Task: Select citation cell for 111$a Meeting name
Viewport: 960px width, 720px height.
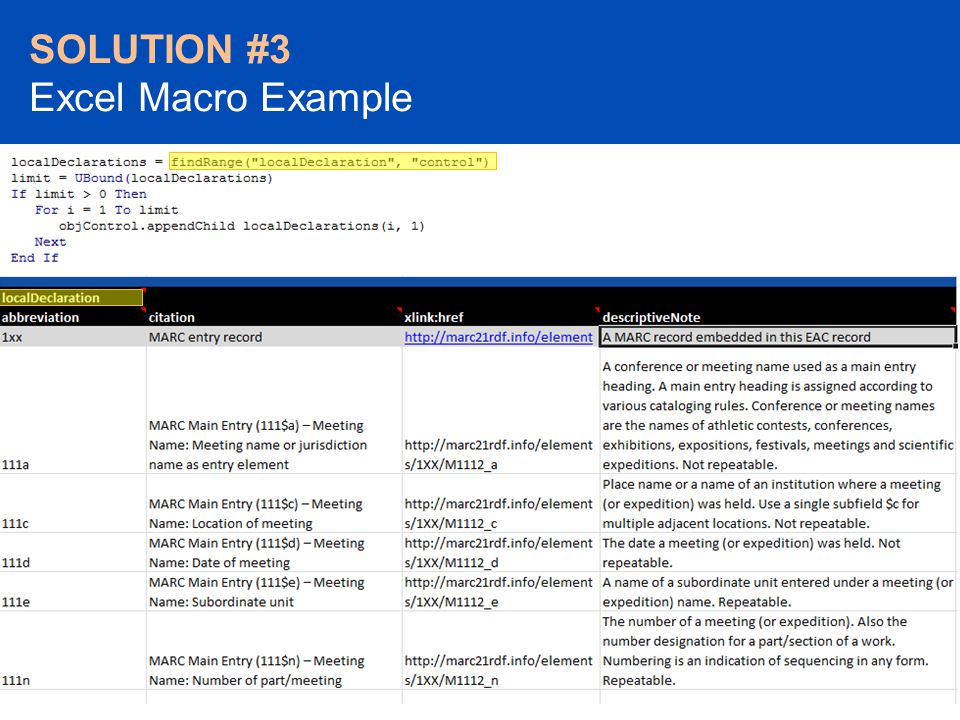Action: pos(274,411)
